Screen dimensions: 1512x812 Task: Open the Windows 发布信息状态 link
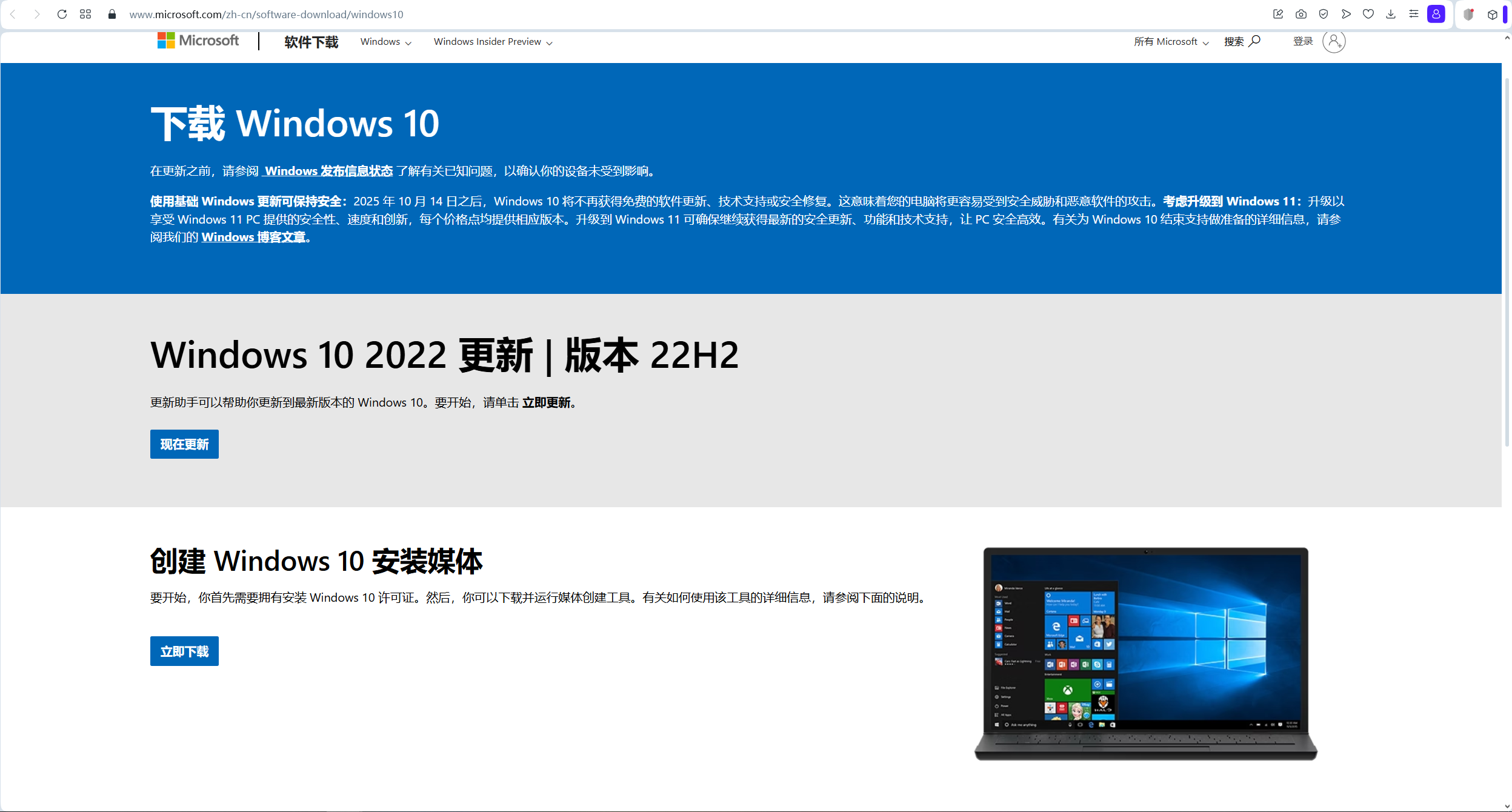[x=328, y=171]
